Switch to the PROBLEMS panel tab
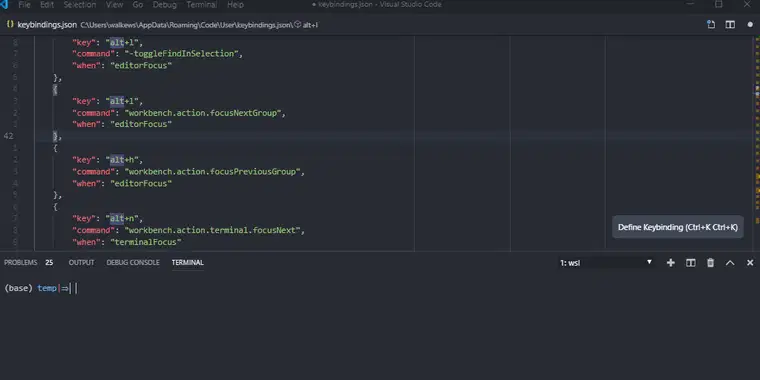This screenshot has width=760, height=380. point(21,262)
